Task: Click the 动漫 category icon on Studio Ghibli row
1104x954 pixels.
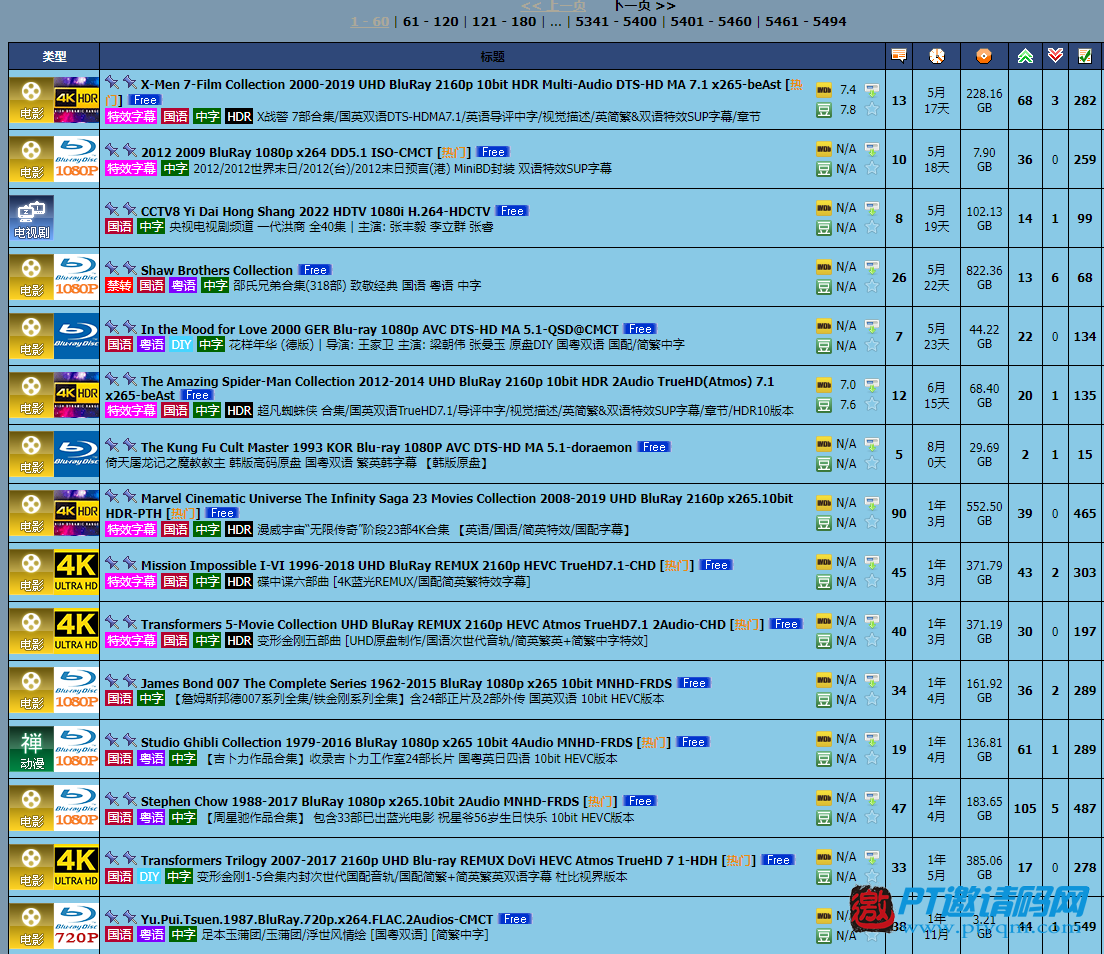Action: point(31,749)
